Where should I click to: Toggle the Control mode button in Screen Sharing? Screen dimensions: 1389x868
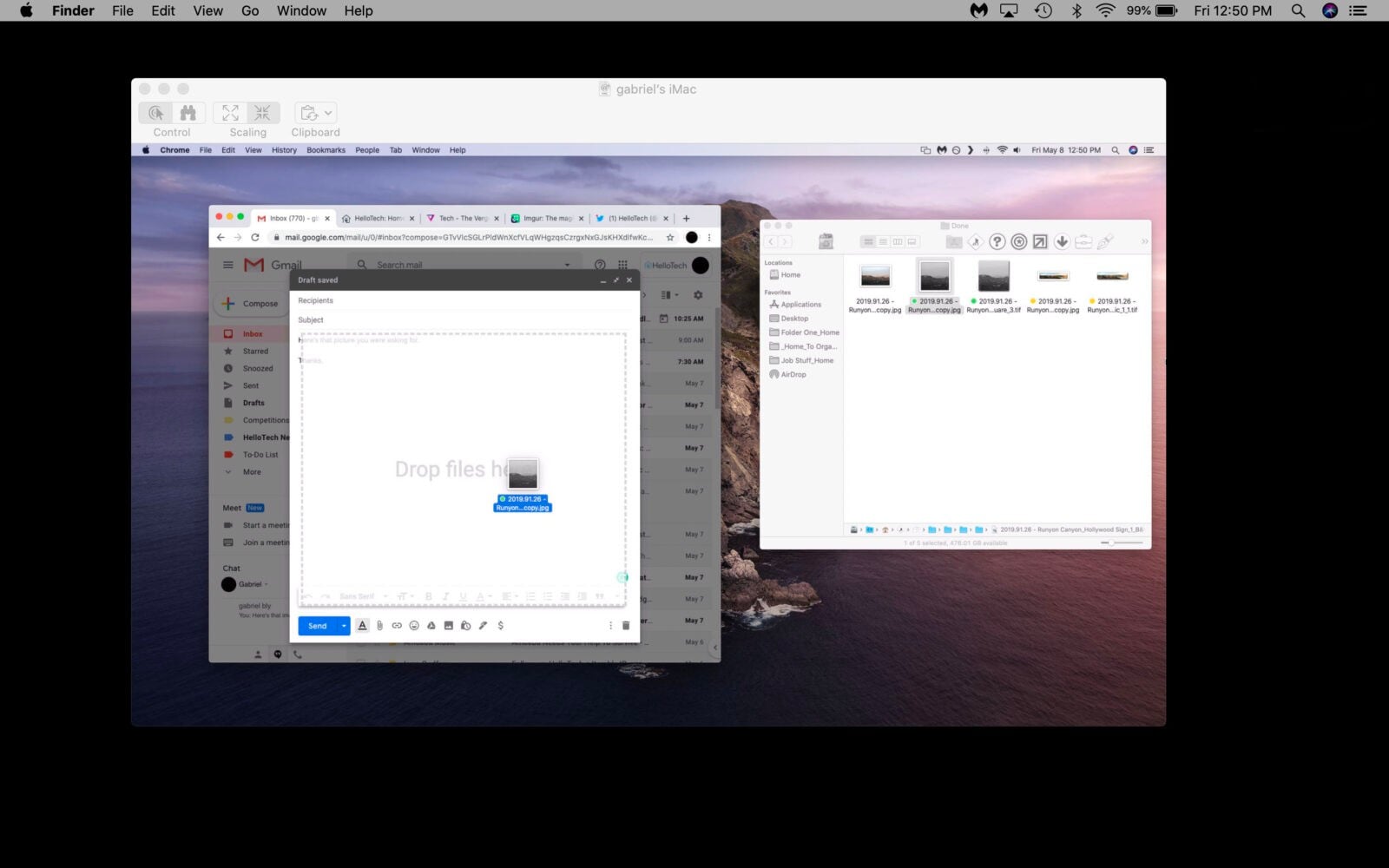tap(156, 113)
